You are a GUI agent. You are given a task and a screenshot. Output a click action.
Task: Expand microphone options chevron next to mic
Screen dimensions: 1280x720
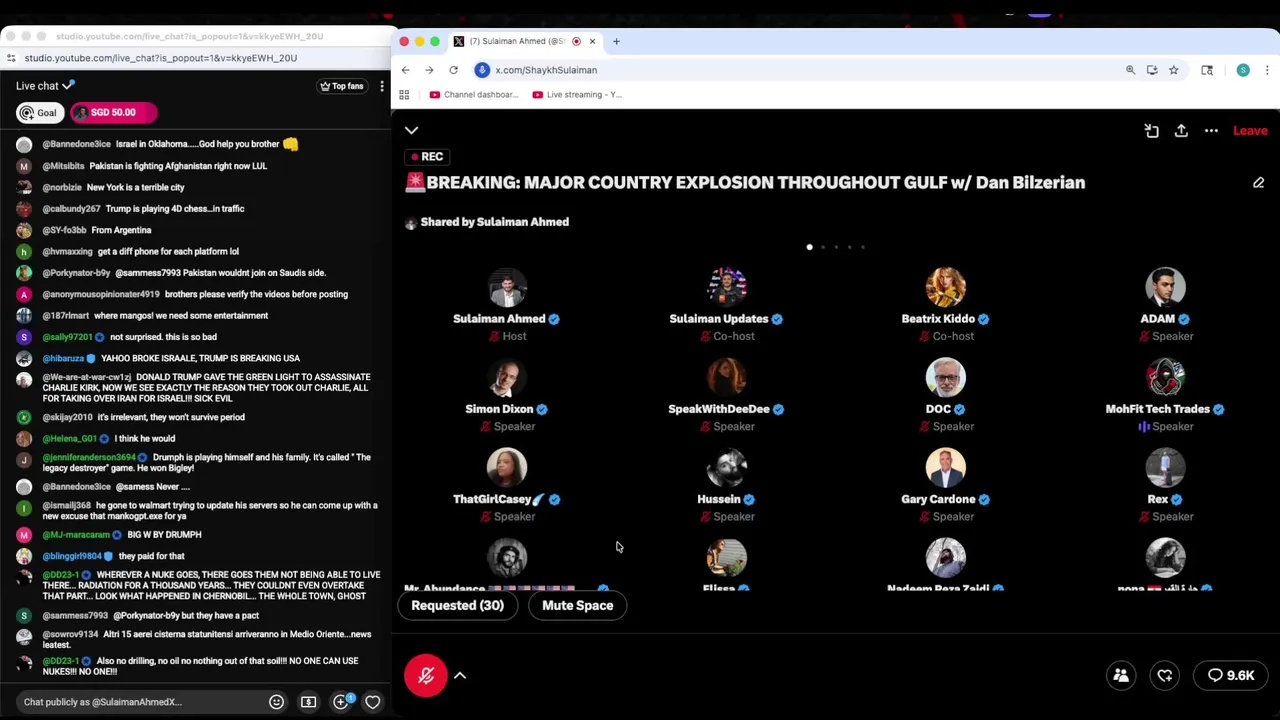point(460,676)
